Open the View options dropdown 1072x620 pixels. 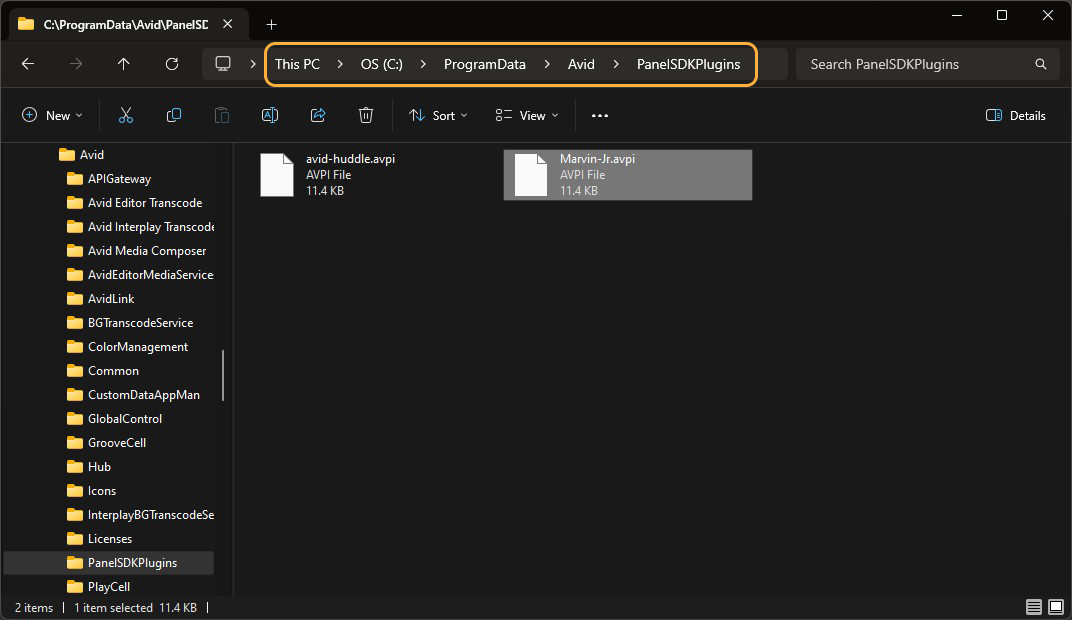click(x=527, y=116)
